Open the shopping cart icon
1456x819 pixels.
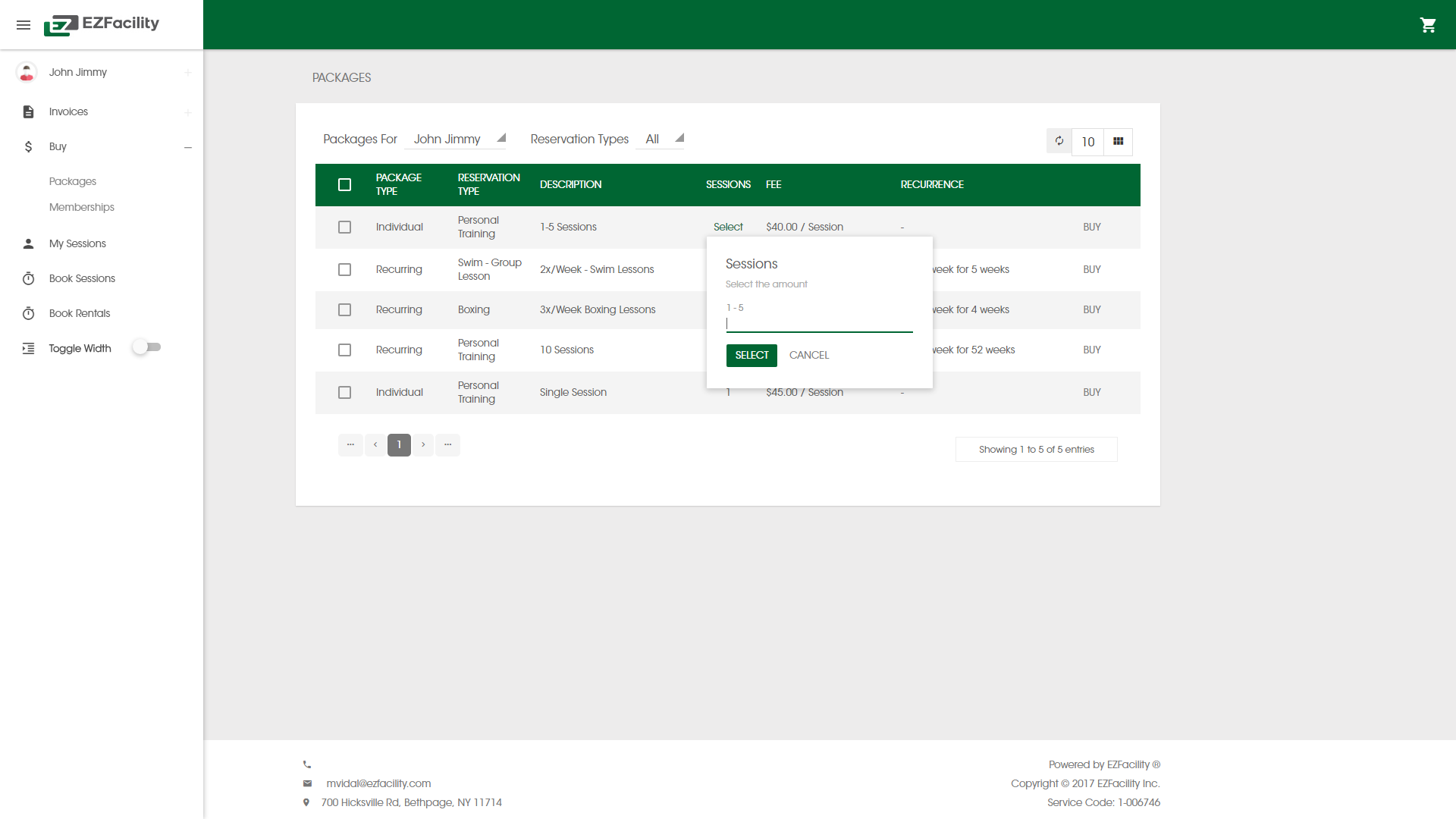1428,25
